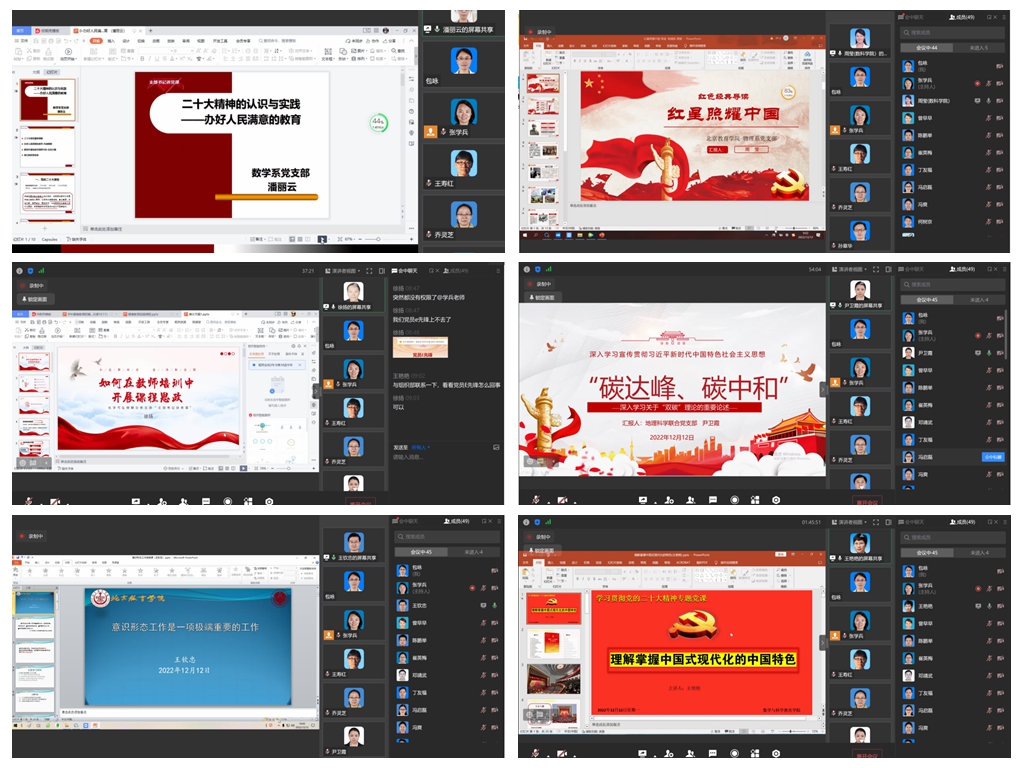The width and height of the screenshot is (1024, 768).
Task: Open the members icon in 碳达峰 meeting toolbar
Action: pyautogui.click(x=690, y=500)
